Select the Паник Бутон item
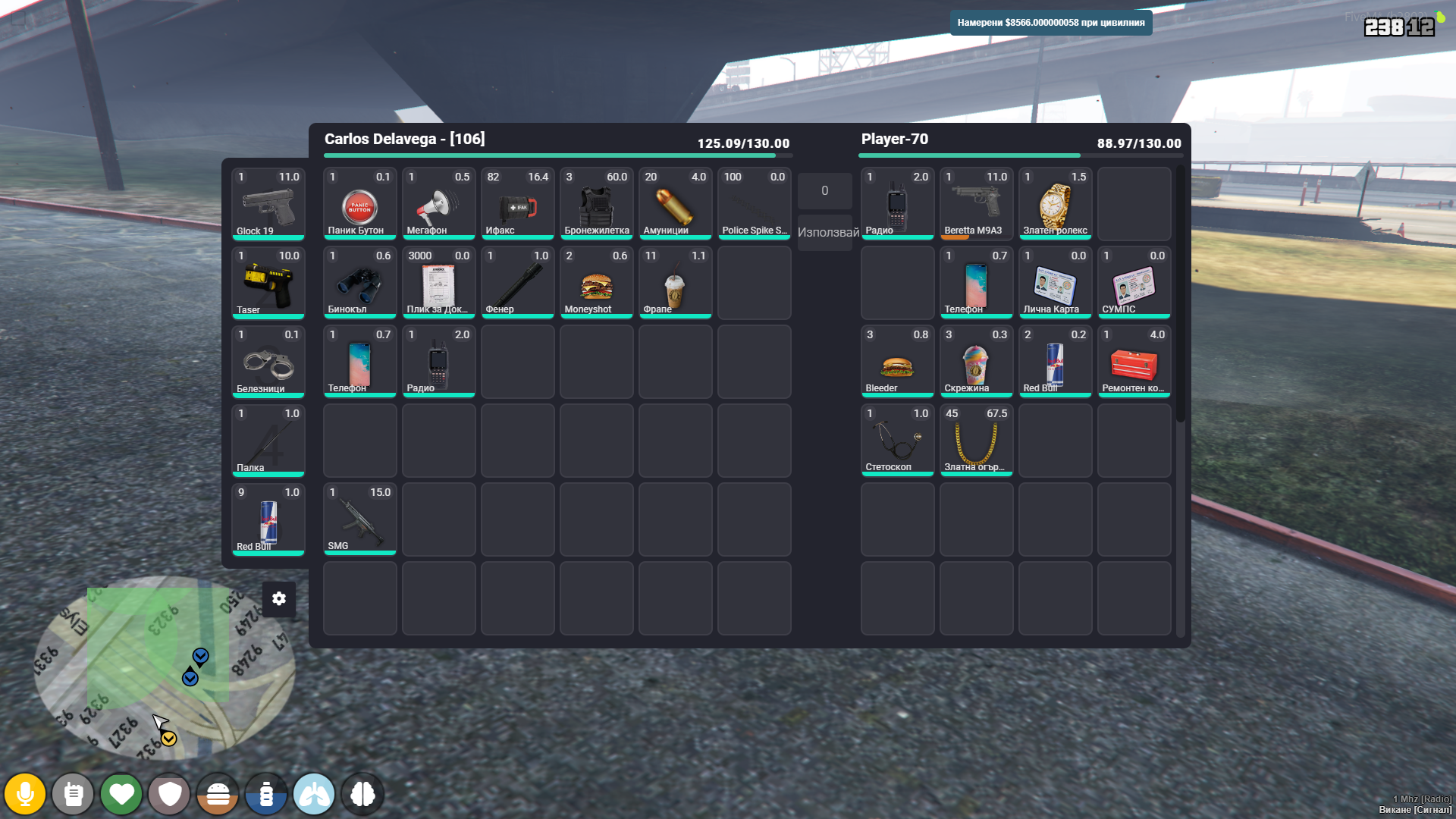Screen dimensions: 1456x819 coord(359,204)
